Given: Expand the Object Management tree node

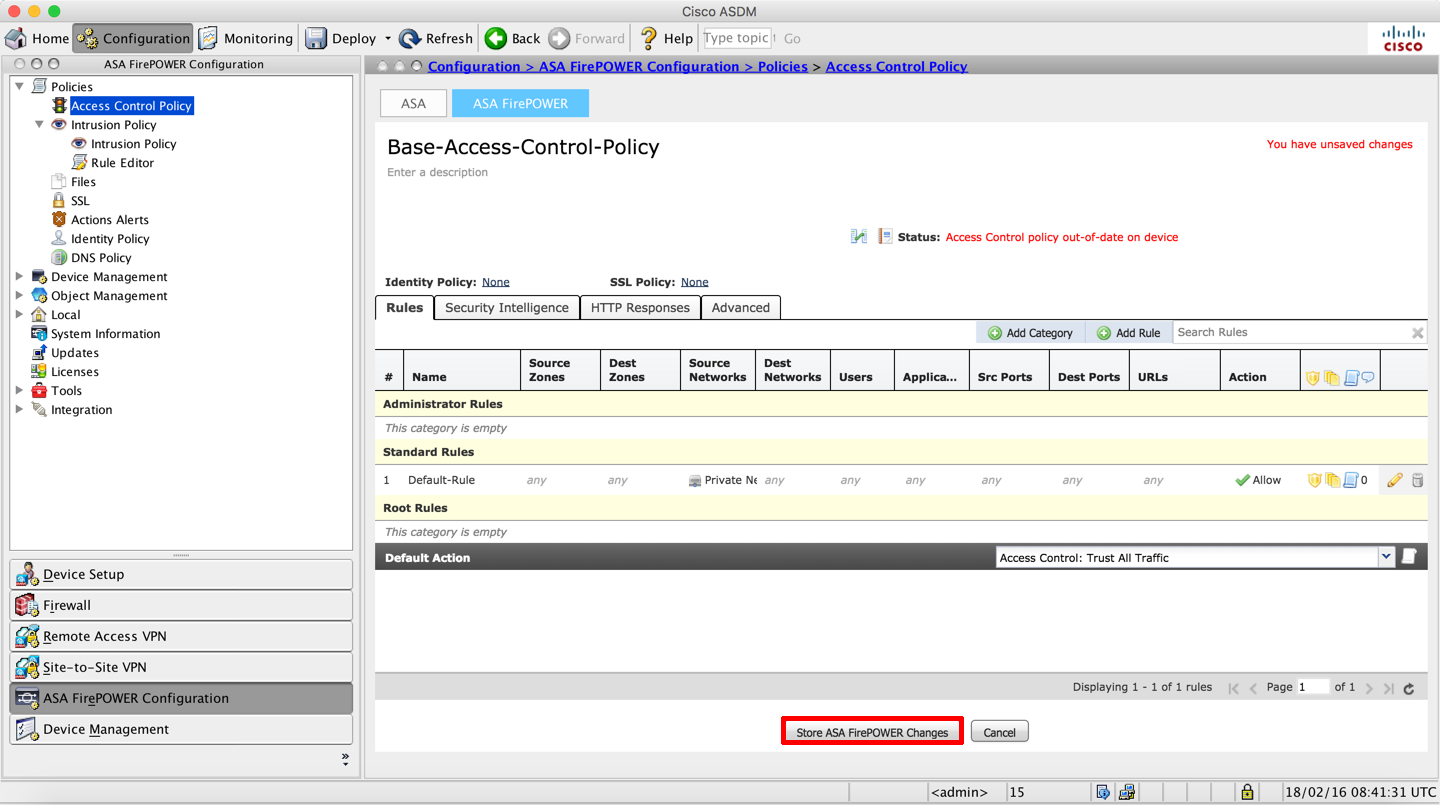Looking at the screenshot, I should click(19, 295).
